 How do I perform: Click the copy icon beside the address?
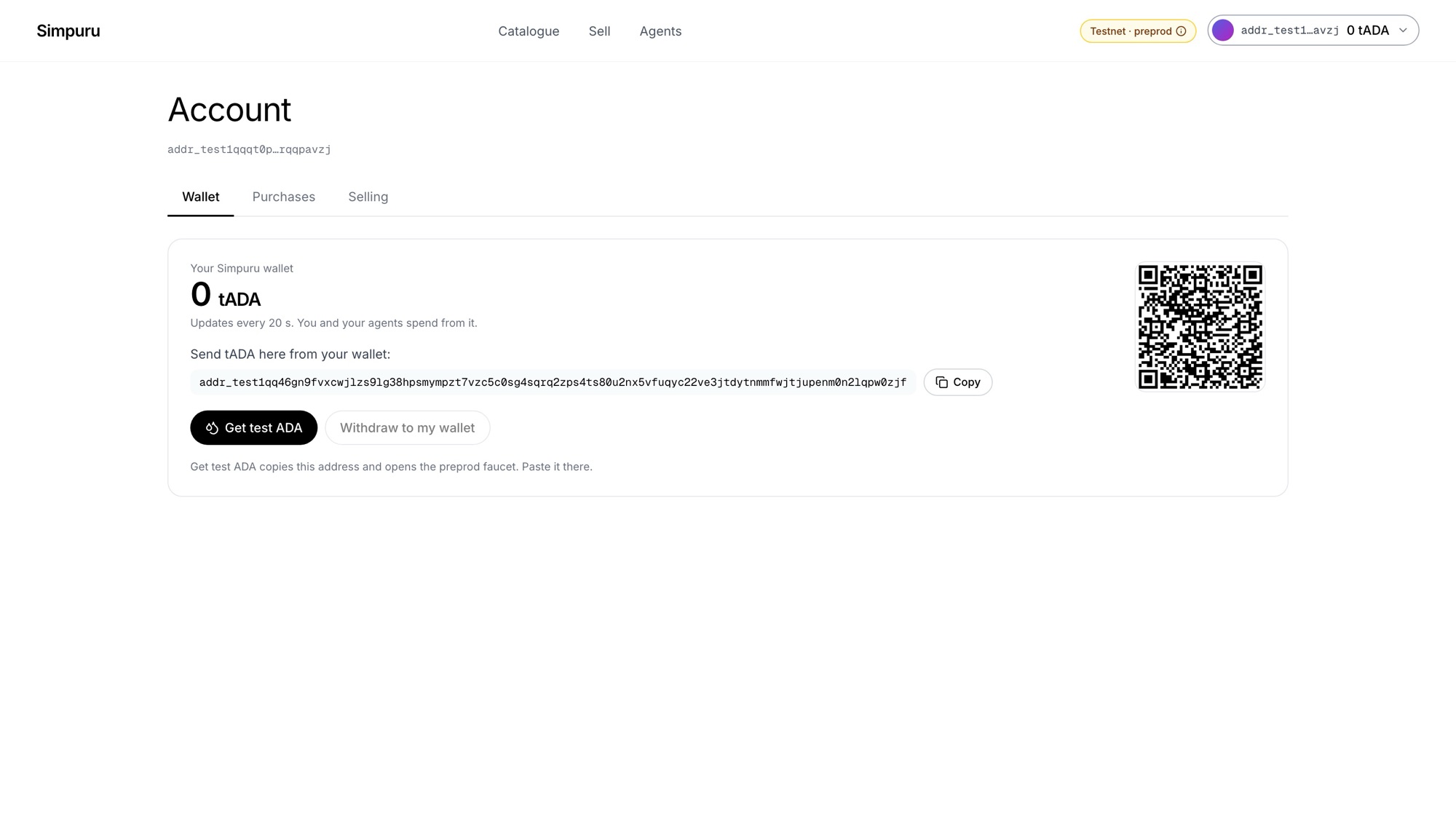pos(941,382)
